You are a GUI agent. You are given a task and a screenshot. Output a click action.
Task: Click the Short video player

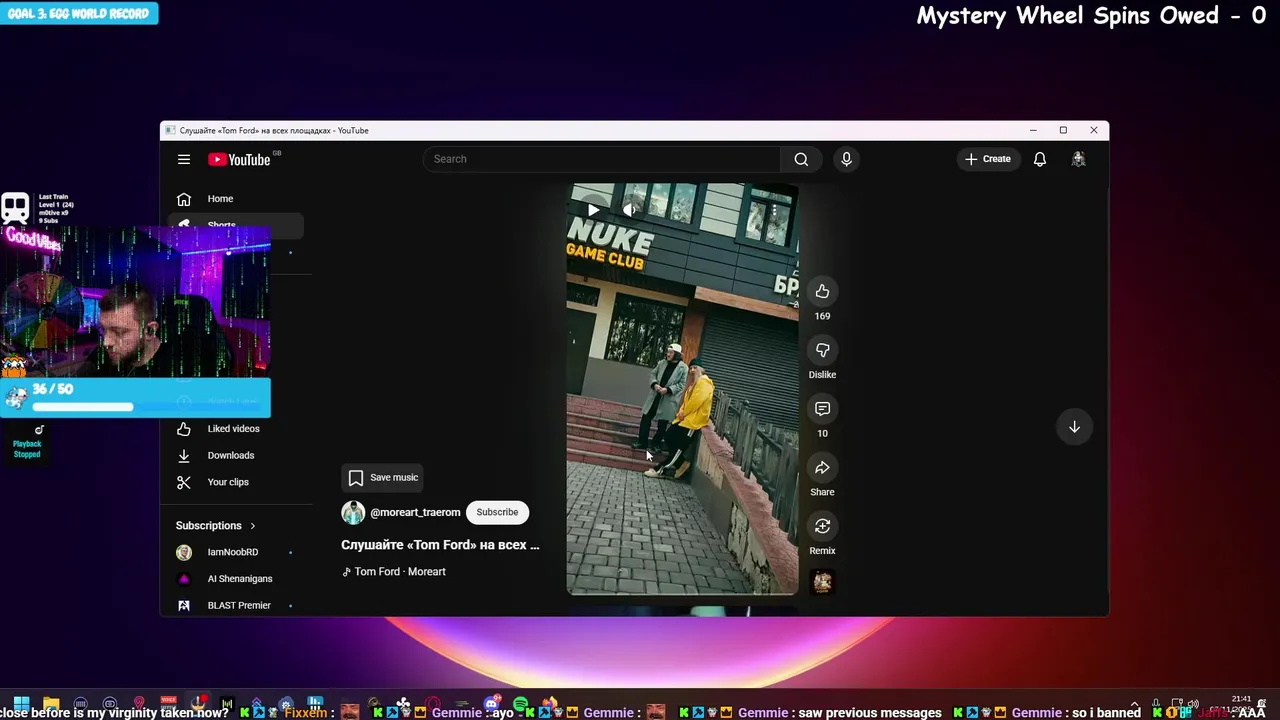[682, 389]
